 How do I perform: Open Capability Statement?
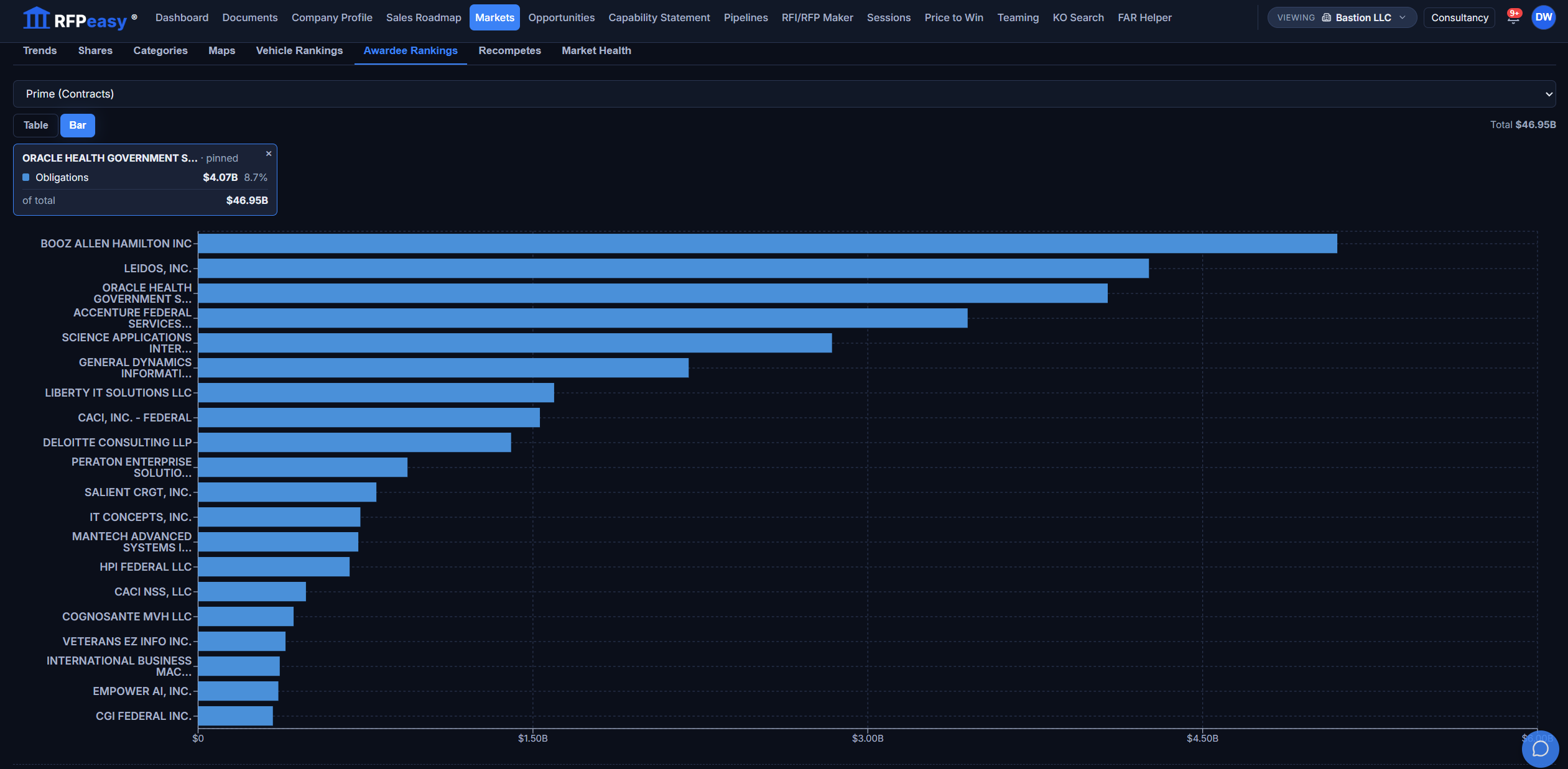tap(659, 17)
